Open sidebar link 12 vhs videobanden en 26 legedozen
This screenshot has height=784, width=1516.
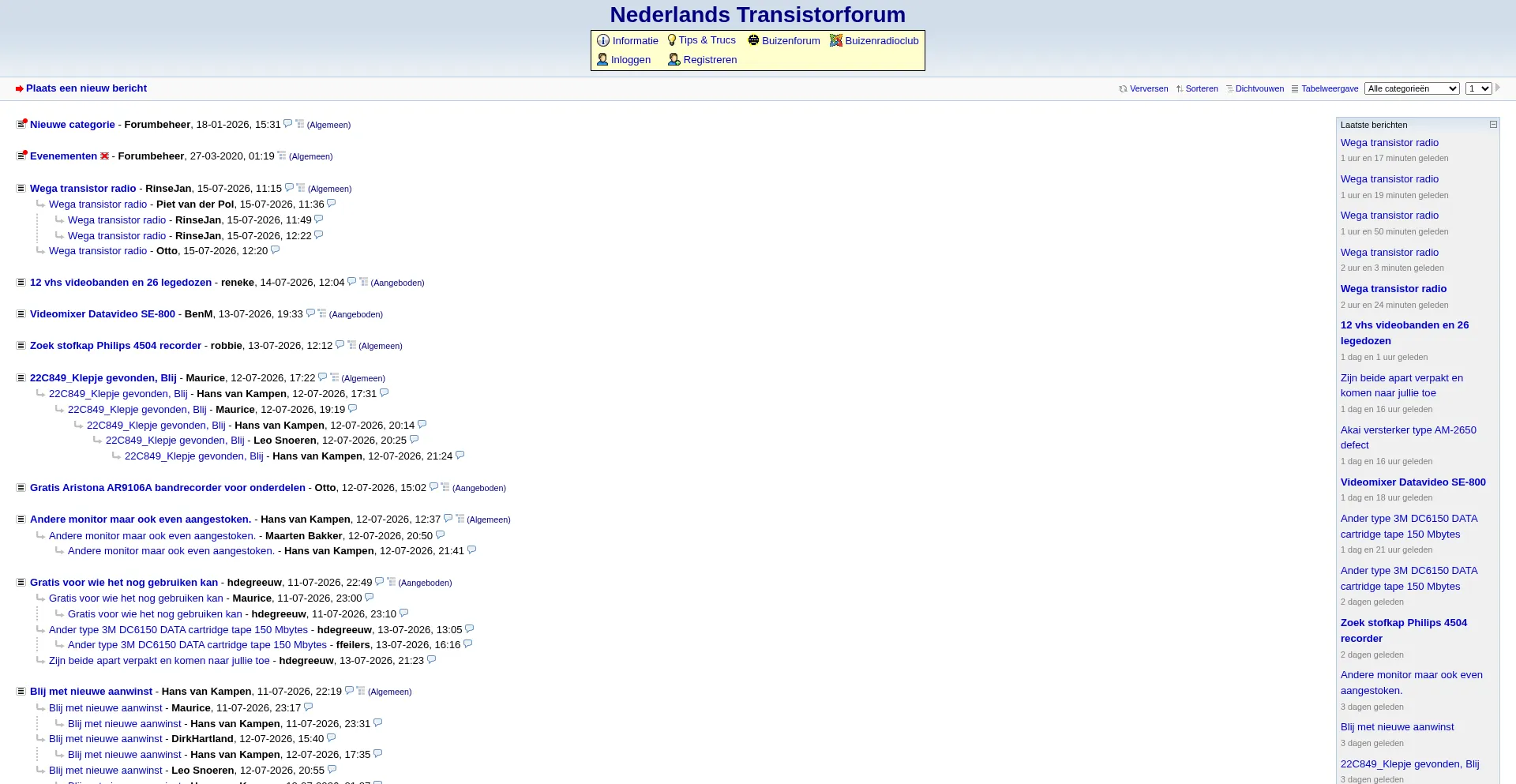1405,332
